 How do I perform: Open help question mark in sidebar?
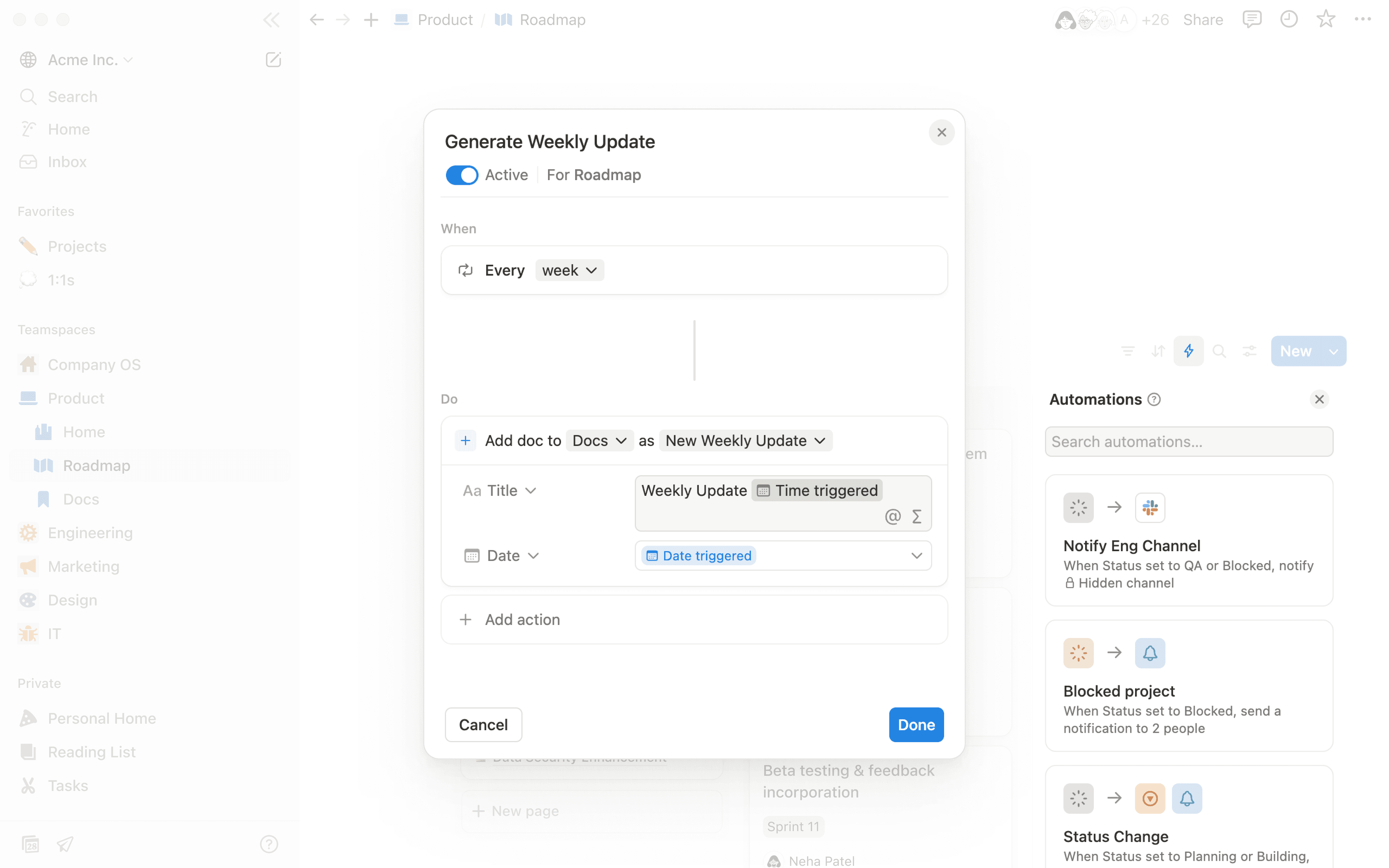click(269, 844)
